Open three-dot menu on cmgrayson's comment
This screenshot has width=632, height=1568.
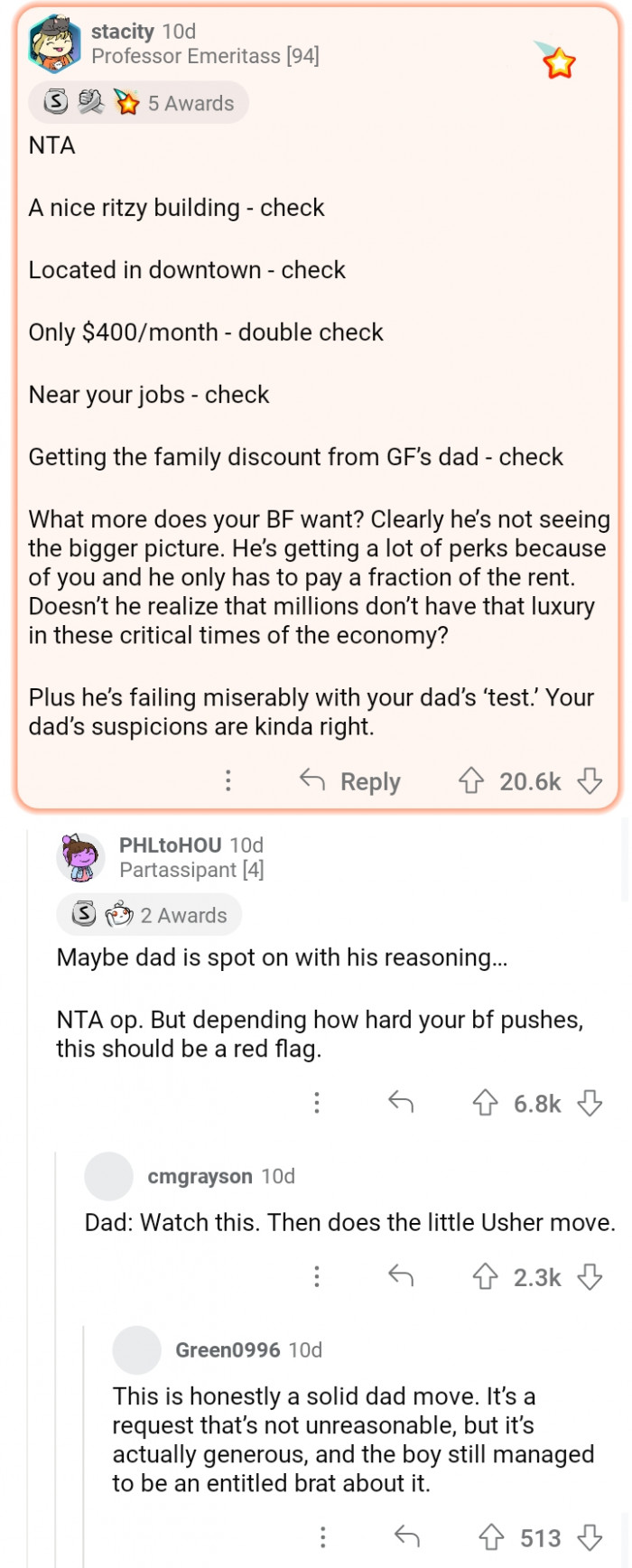[x=317, y=1277]
